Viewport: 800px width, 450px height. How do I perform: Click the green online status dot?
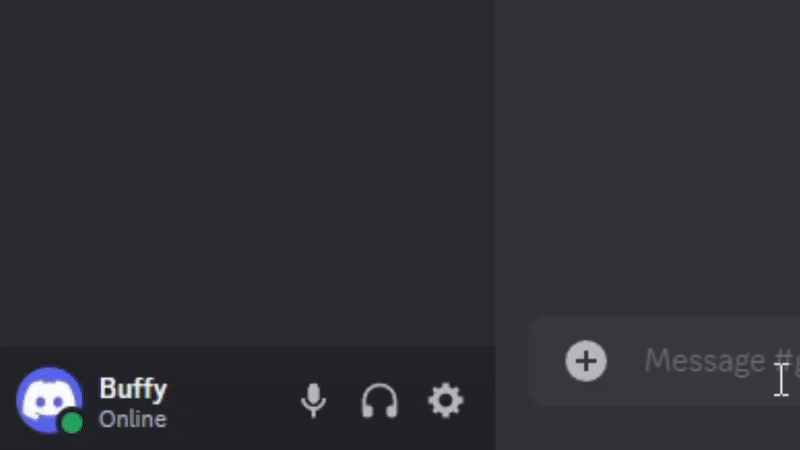72,422
